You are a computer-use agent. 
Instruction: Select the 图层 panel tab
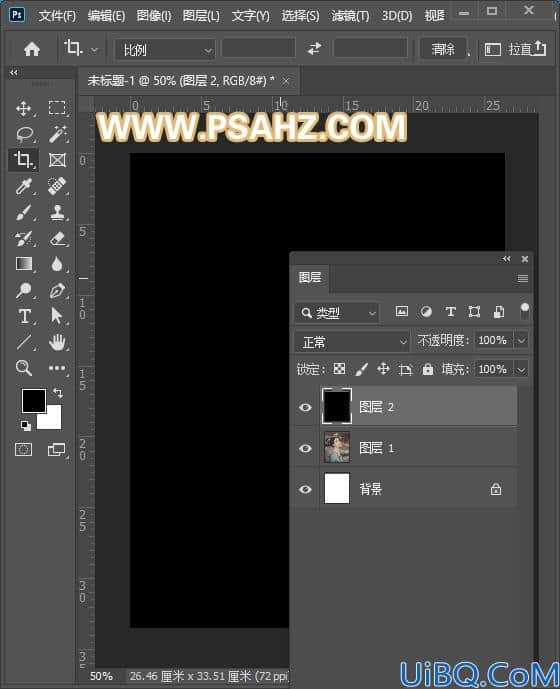pyautogui.click(x=310, y=278)
